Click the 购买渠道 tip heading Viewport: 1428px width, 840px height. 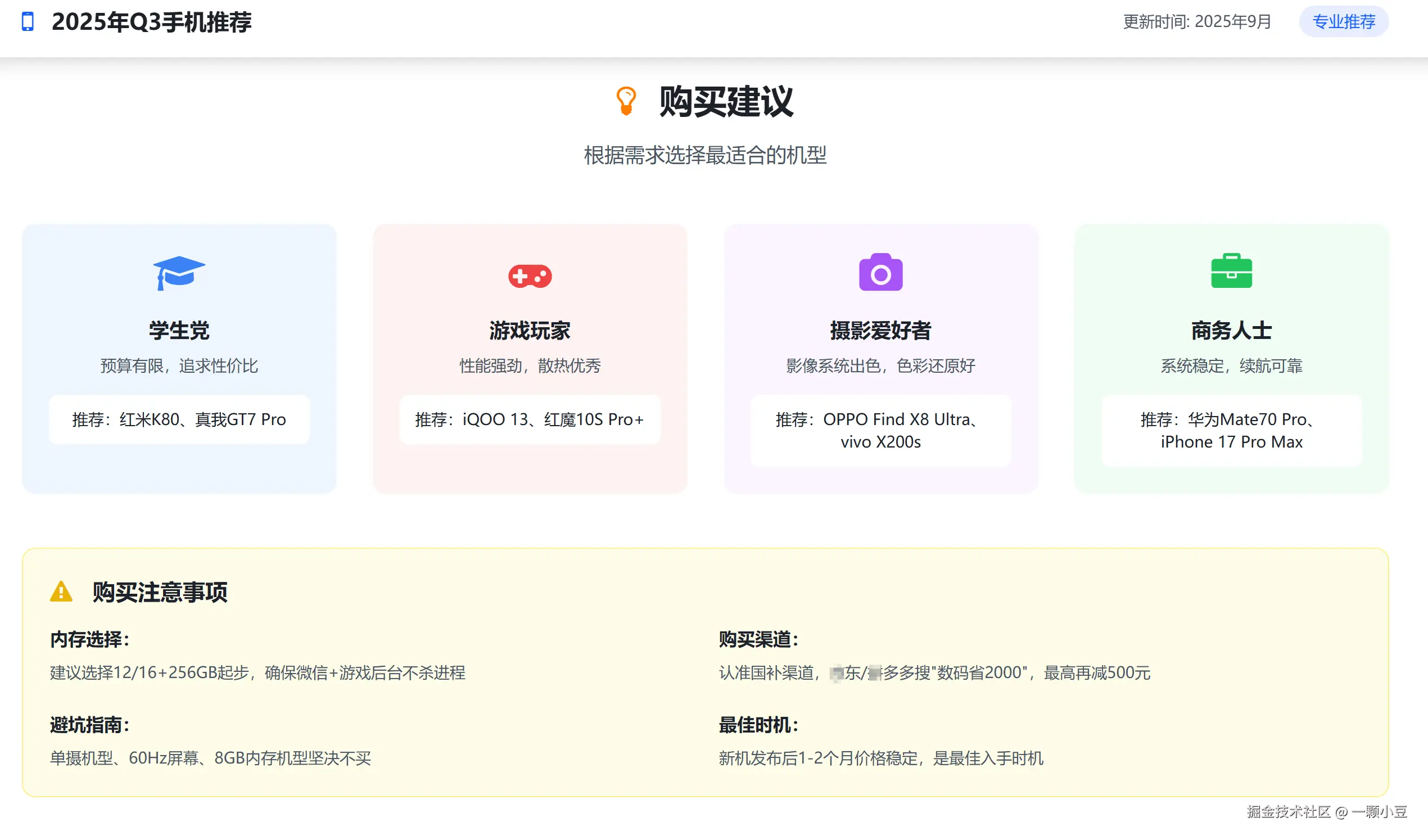point(758,639)
